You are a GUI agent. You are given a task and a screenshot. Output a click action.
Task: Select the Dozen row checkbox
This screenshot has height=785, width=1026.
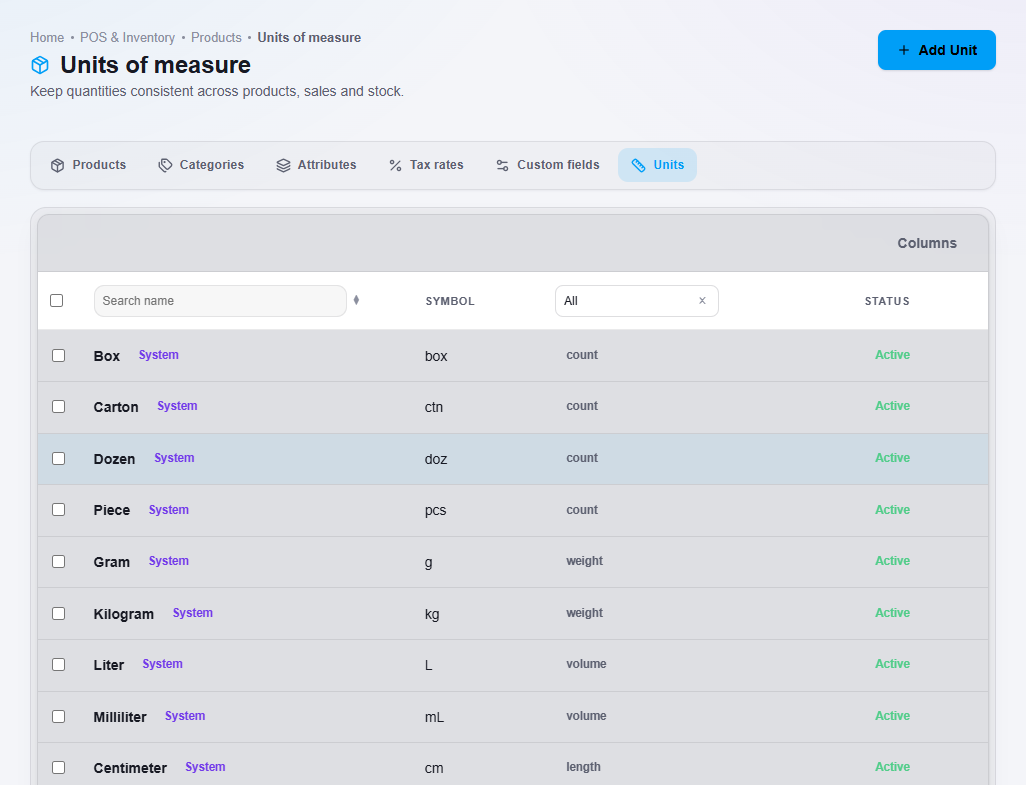[59, 459]
